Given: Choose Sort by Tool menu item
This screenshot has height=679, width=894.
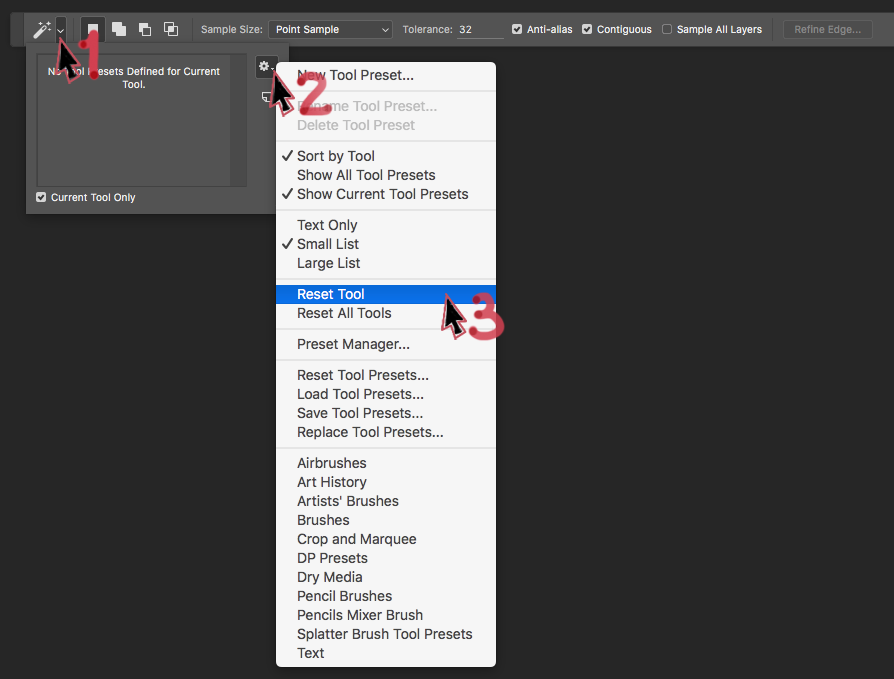Looking at the screenshot, I should click(386, 156).
